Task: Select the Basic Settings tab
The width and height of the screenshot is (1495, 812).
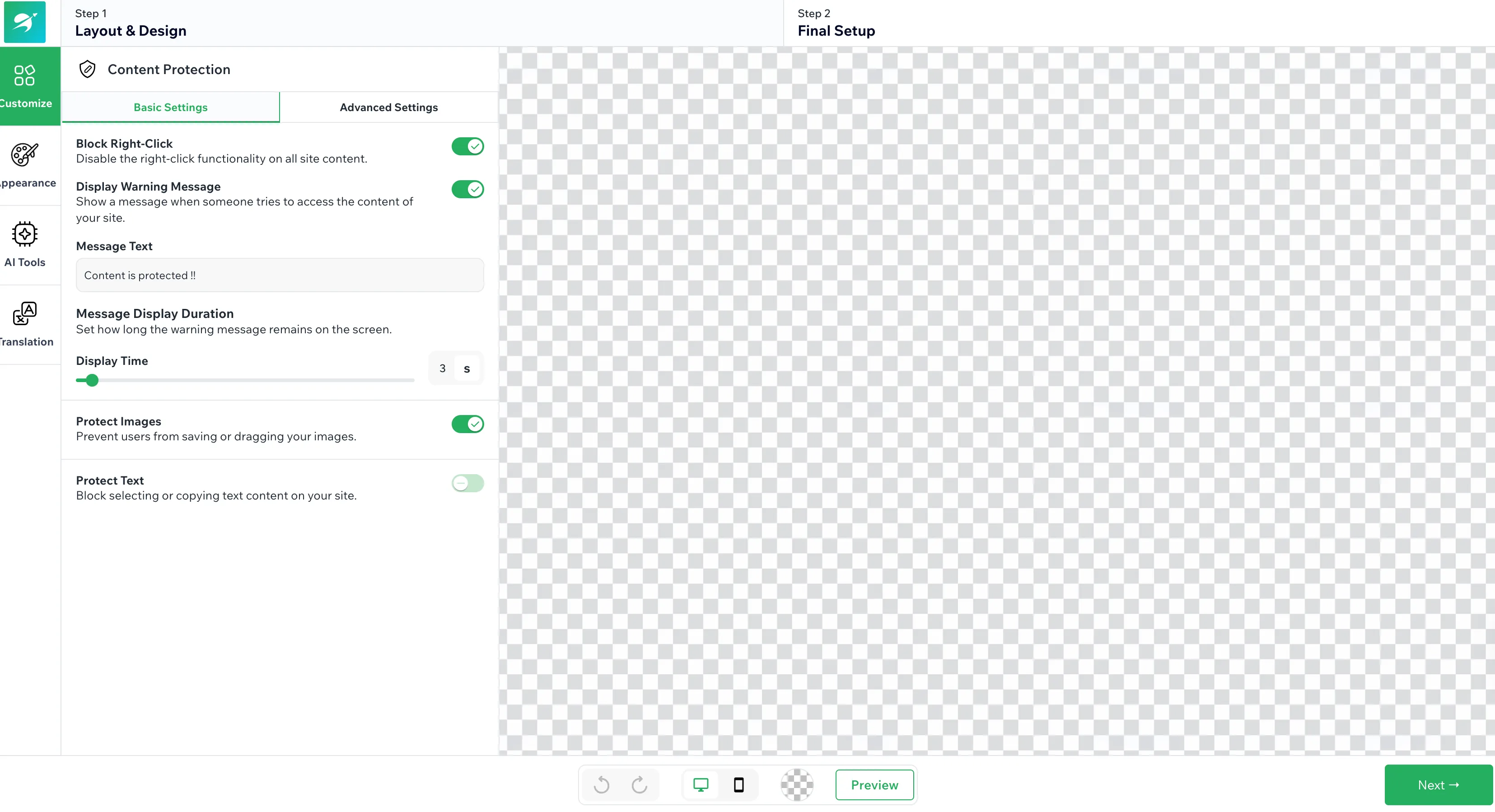Action: 171,107
